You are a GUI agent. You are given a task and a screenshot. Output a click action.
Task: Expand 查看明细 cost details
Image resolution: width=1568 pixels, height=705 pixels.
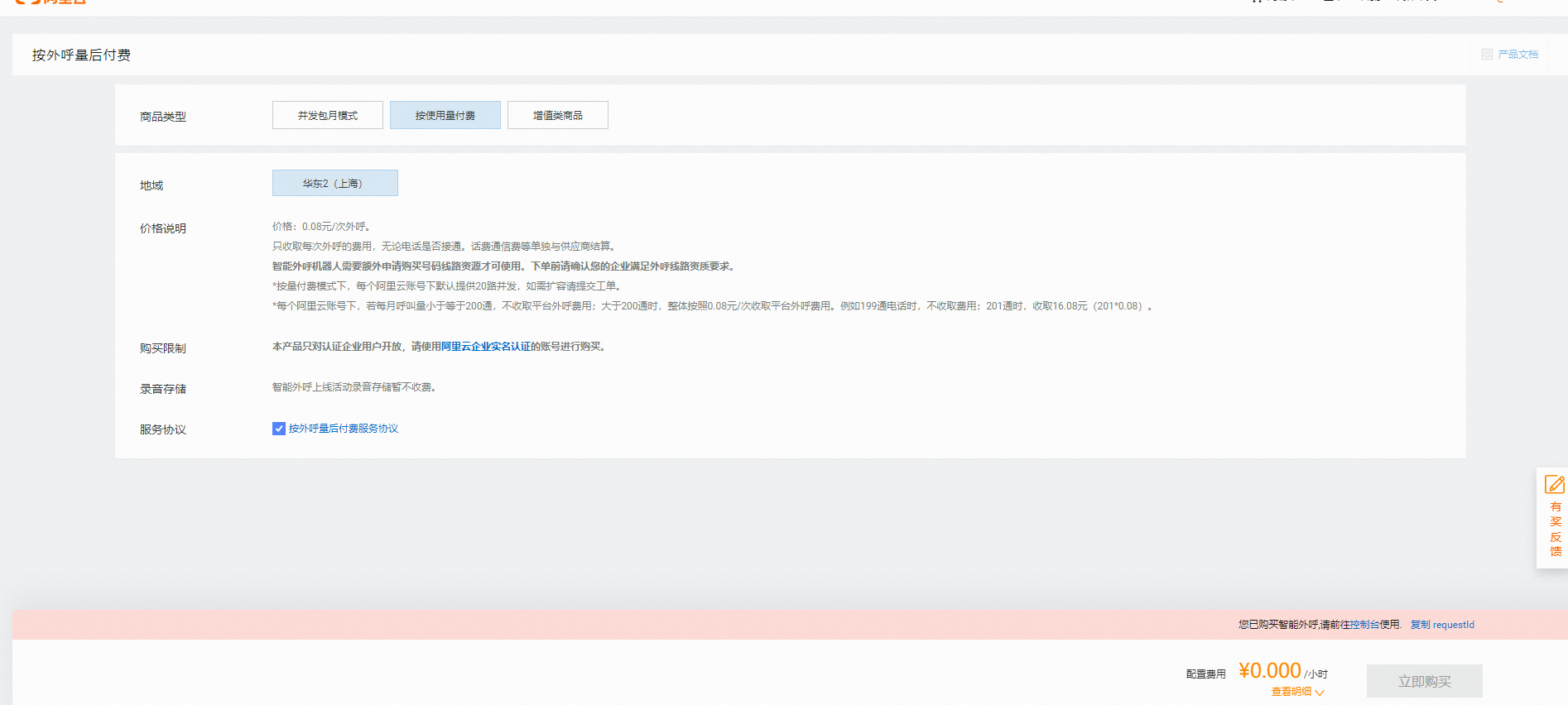pos(1297,692)
